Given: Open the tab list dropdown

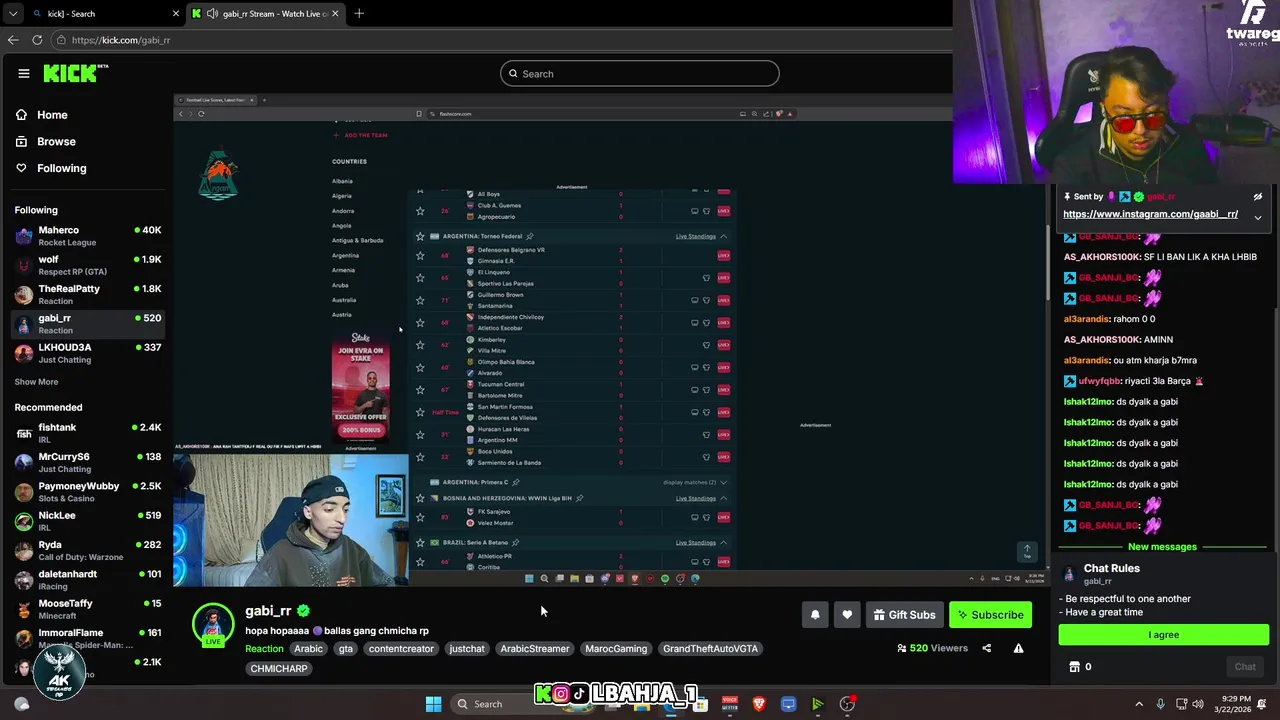Looking at the screenshot, I should [12, 14].
